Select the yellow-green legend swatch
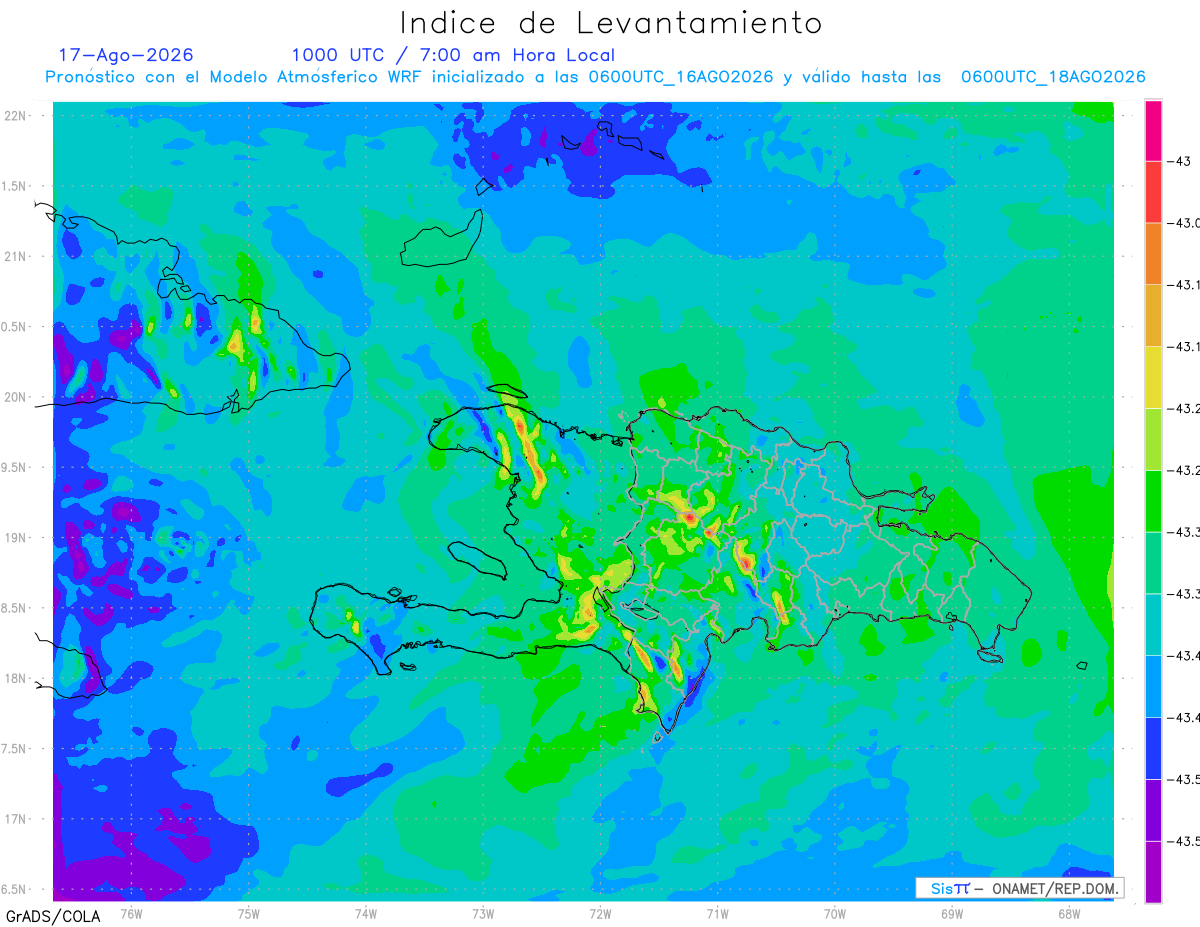This screenshot has width=1200, height=927. pos(1153,439)
